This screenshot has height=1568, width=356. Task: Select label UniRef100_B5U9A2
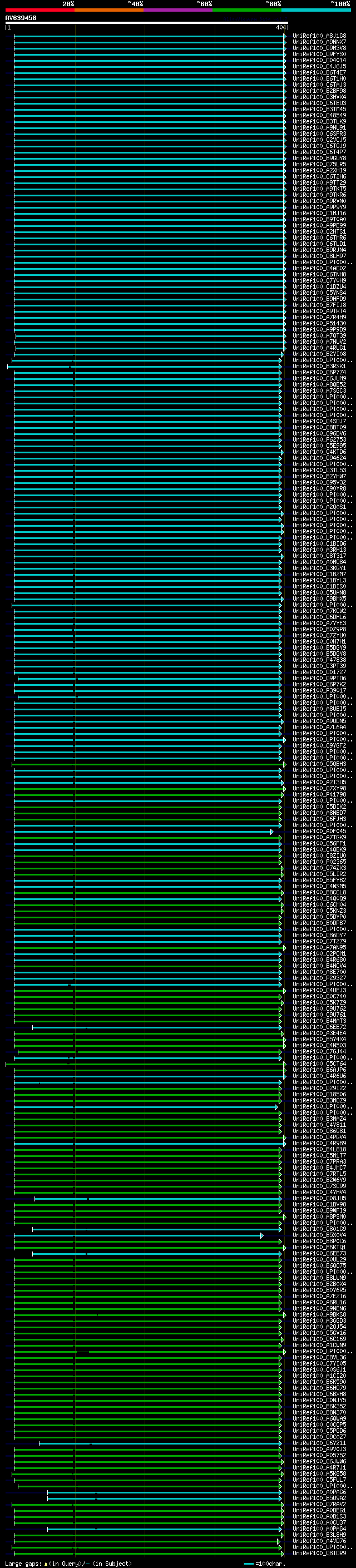pyautogui.click(x=319, y=1498)
